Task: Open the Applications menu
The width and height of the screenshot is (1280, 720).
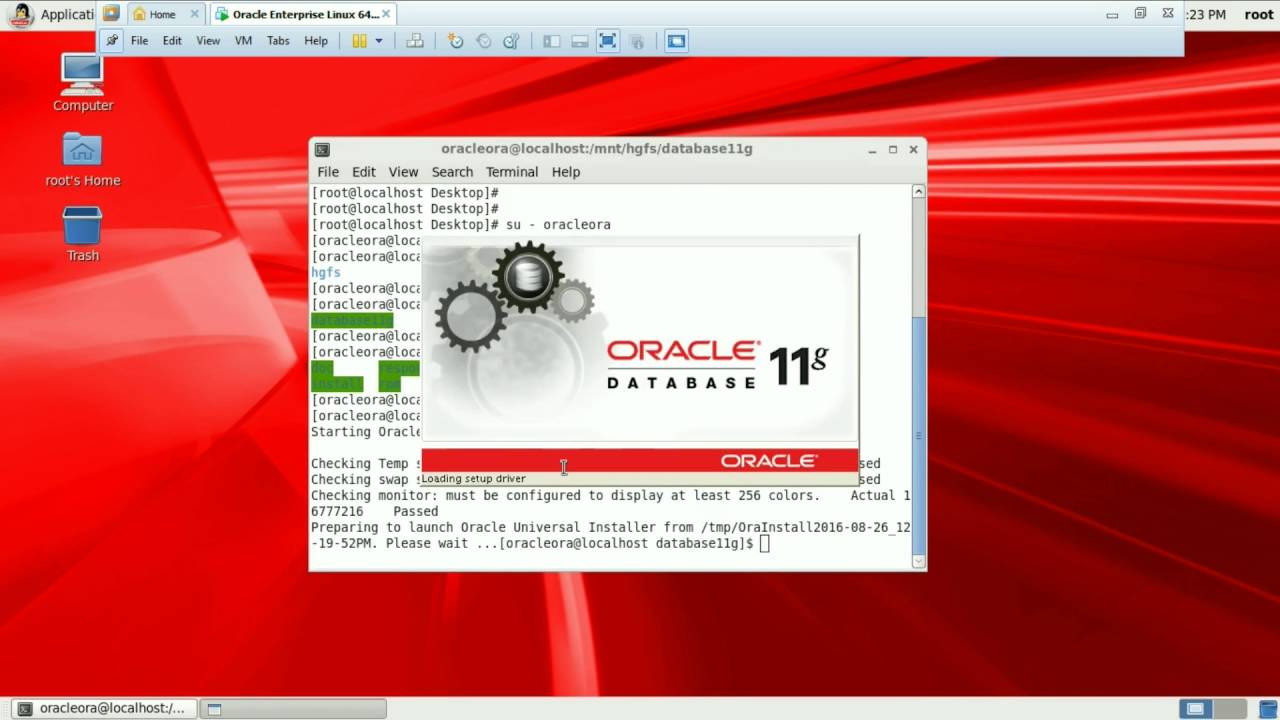Action: [x=67, y=14]
